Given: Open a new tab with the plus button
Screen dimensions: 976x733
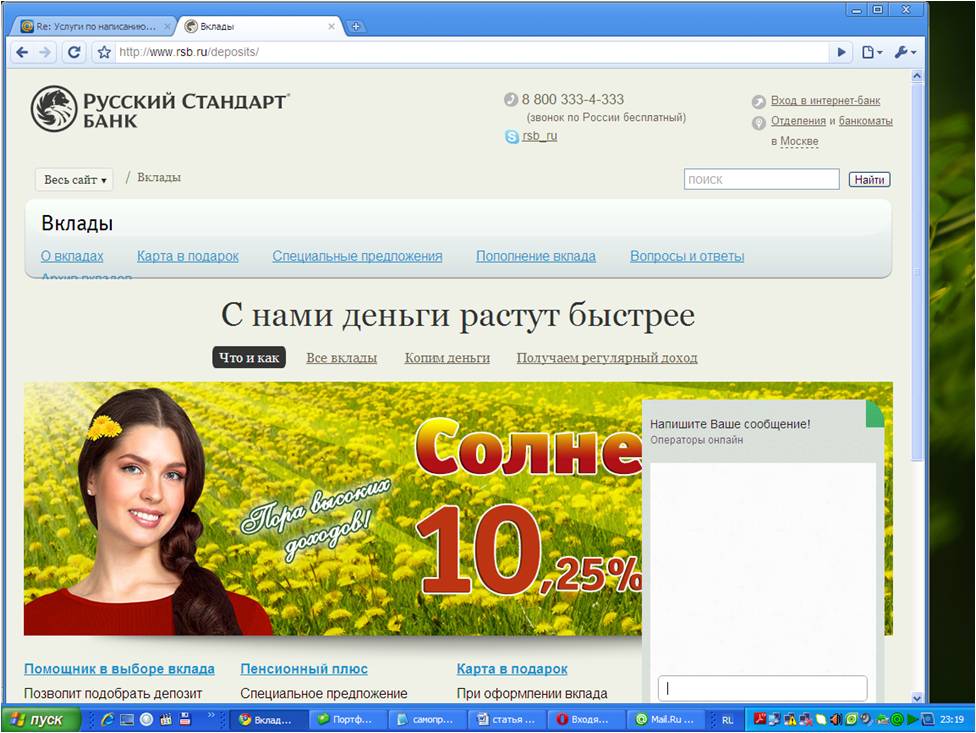Looking at the screenshot, I should 356,26.
